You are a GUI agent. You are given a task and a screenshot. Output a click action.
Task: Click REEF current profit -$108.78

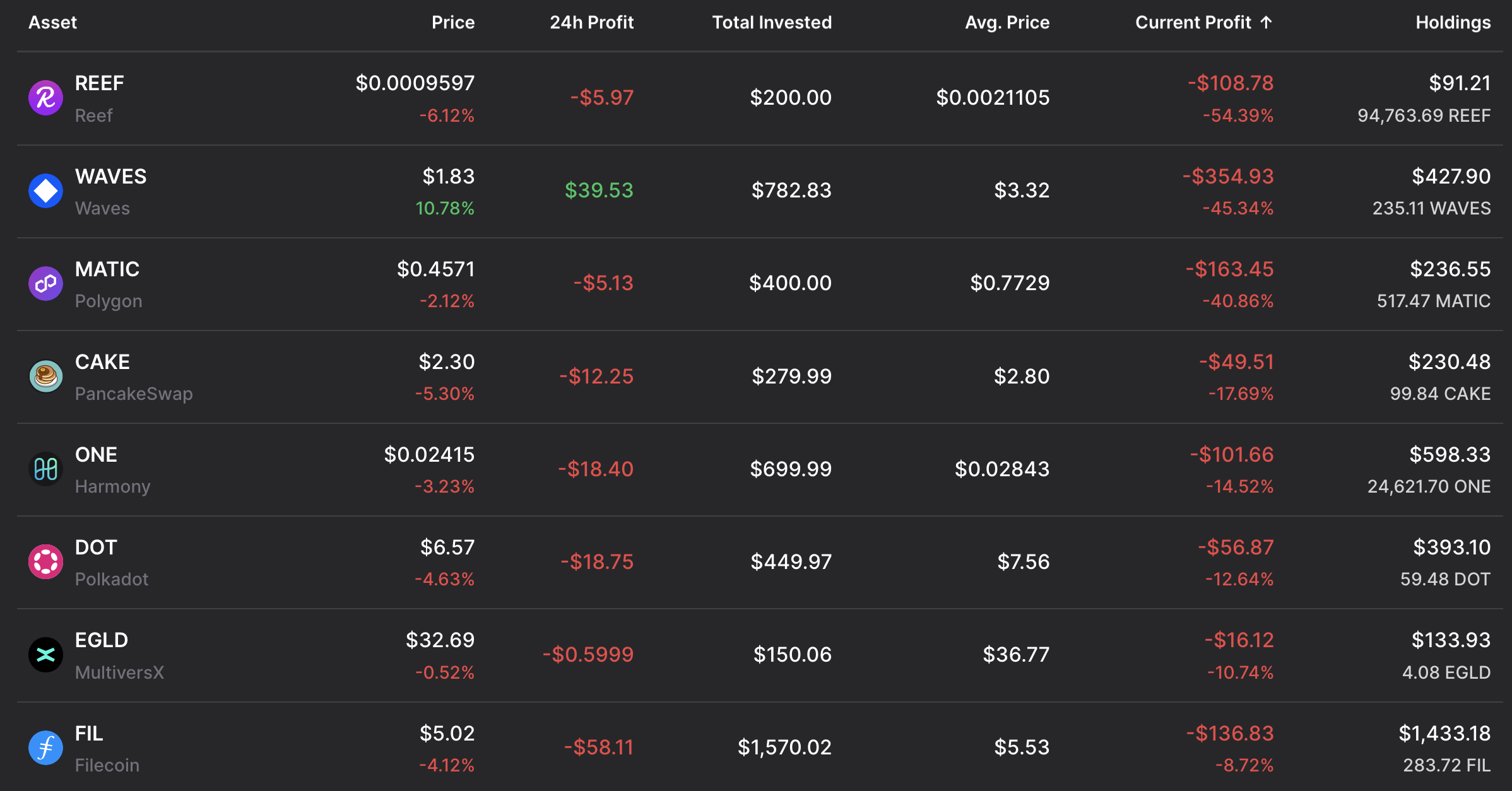point(1230,83)
